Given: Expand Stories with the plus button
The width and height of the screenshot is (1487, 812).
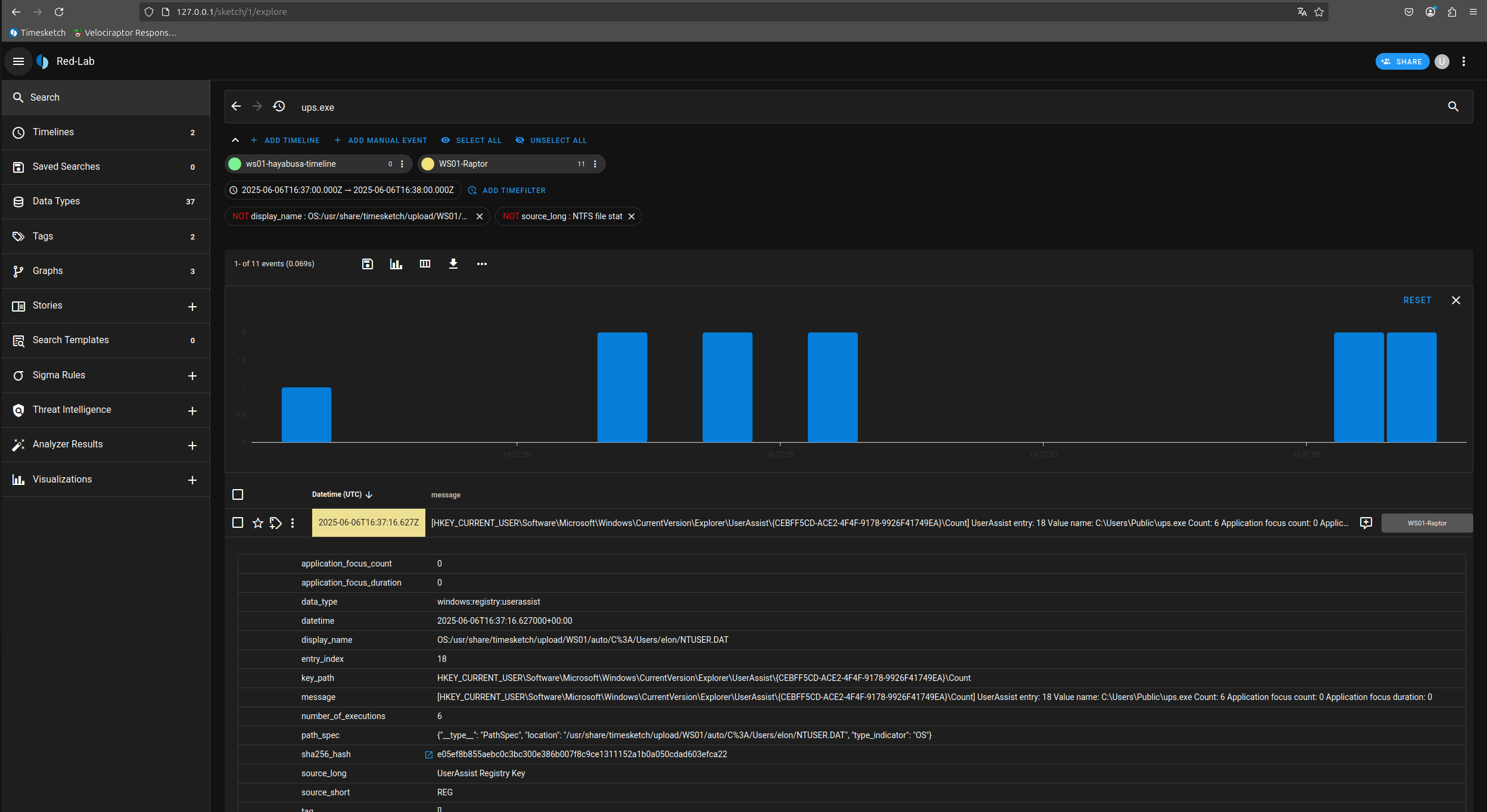Looking at the screenshot, I should pyautogui.click(x=192, y=307).
